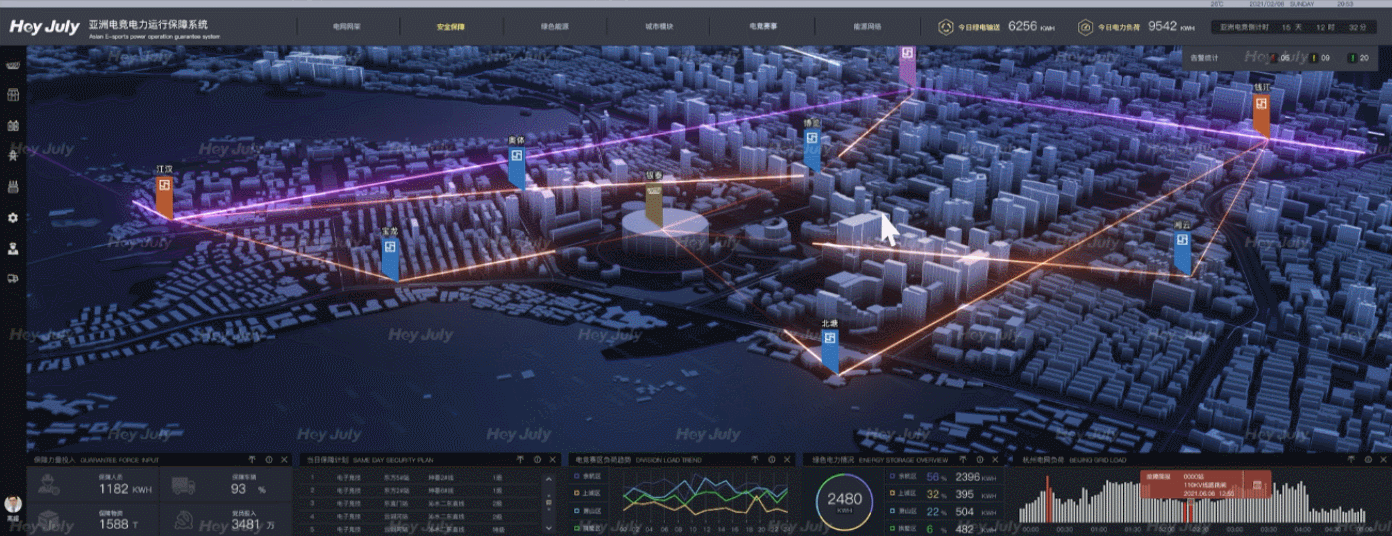Show info for Energy Storage Overview panel

[981, 459]
